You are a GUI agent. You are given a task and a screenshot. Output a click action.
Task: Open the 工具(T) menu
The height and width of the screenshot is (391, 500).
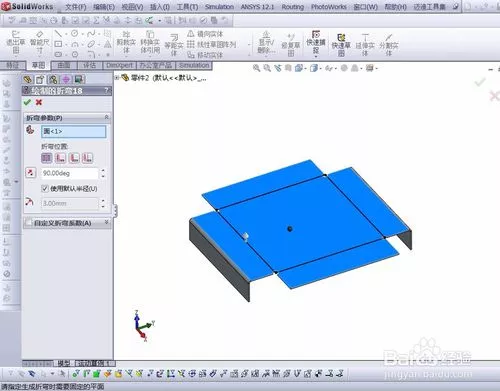pos(187,7)
